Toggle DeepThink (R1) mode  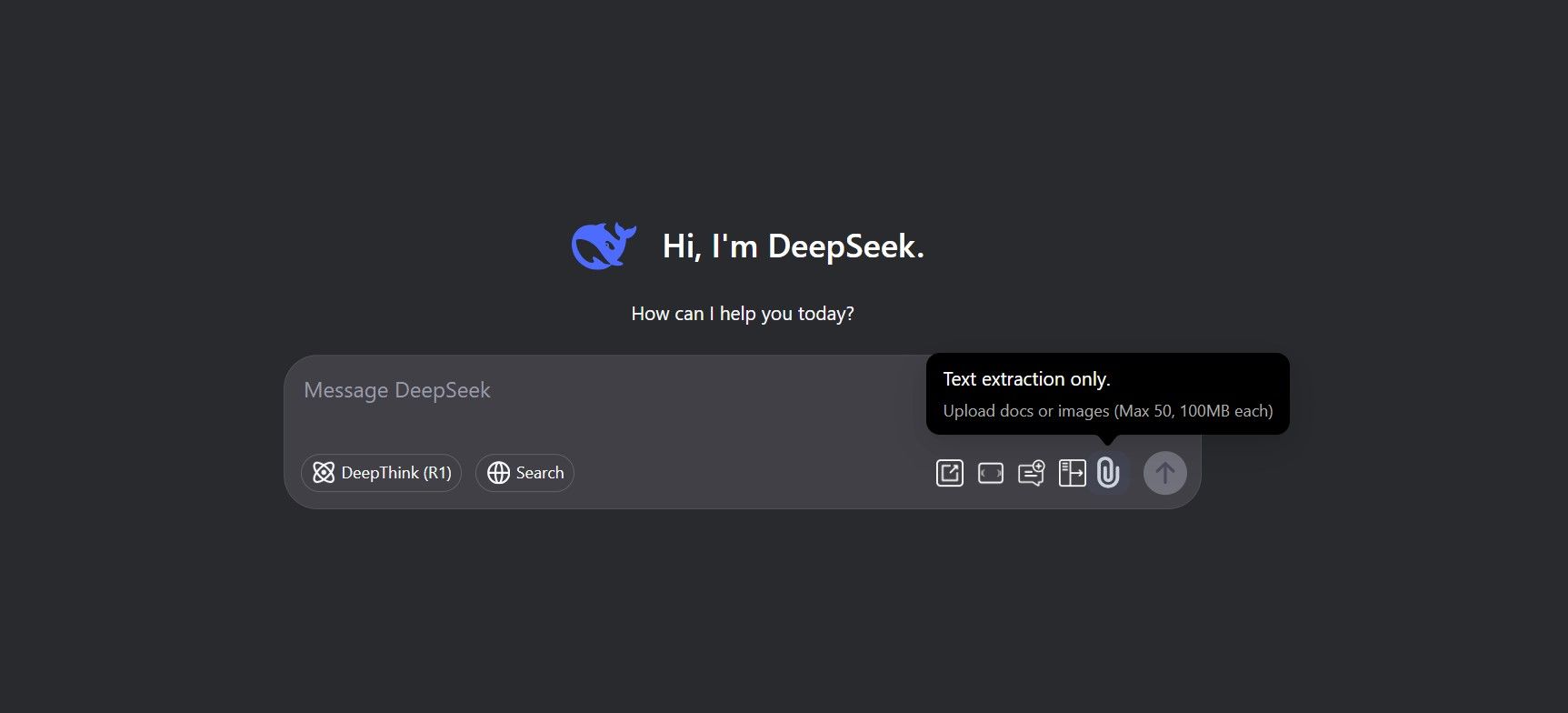[382, 473]
